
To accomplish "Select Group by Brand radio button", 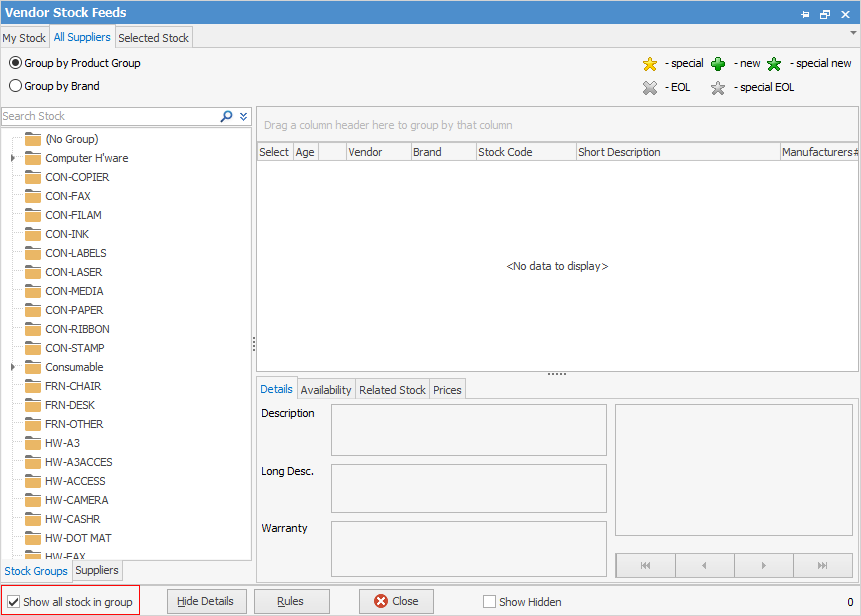I will 15,86.
